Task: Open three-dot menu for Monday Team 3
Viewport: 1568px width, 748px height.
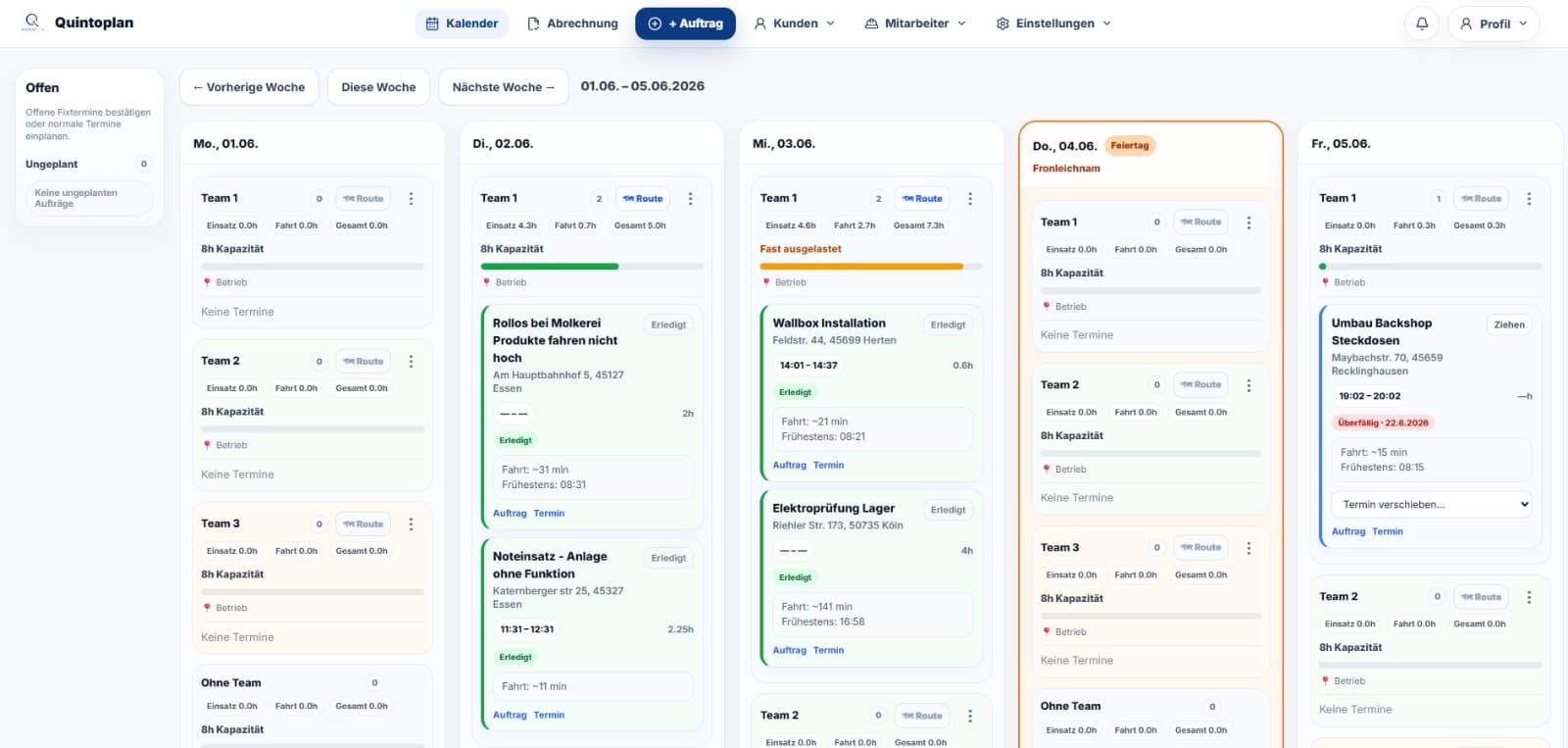Action: click(411, 524)
